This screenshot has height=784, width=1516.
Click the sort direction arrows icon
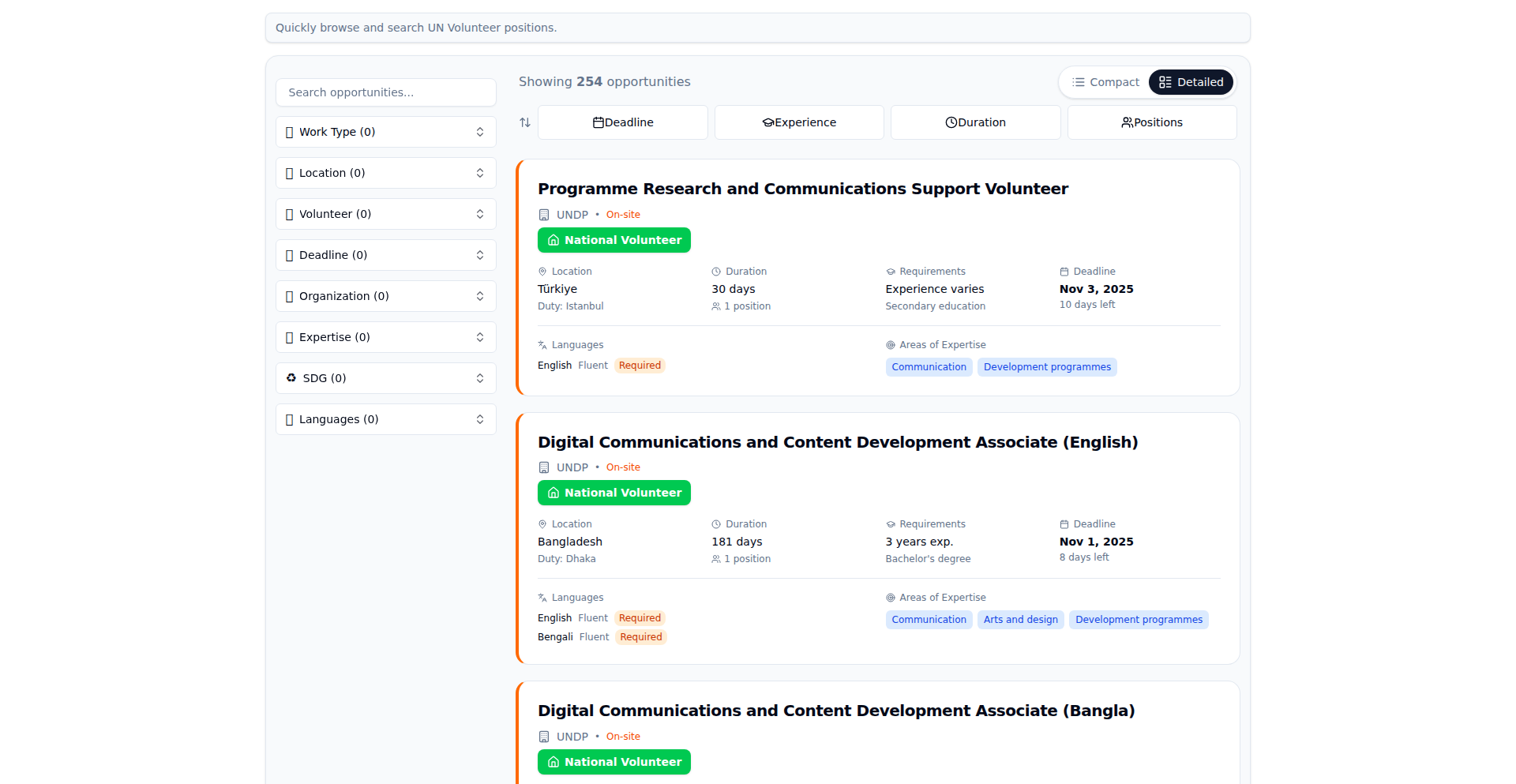click(x=525, y=122)
